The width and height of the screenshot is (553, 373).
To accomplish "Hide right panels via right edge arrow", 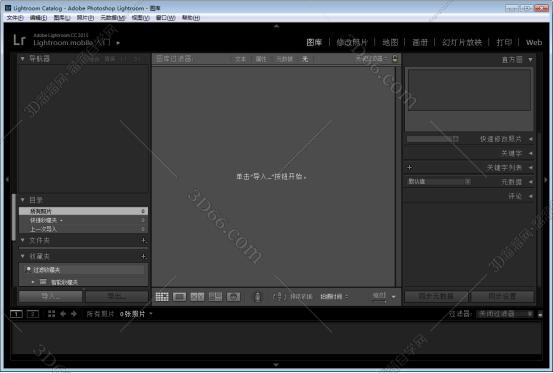I will pyautogui.click(x=546, y=179).
